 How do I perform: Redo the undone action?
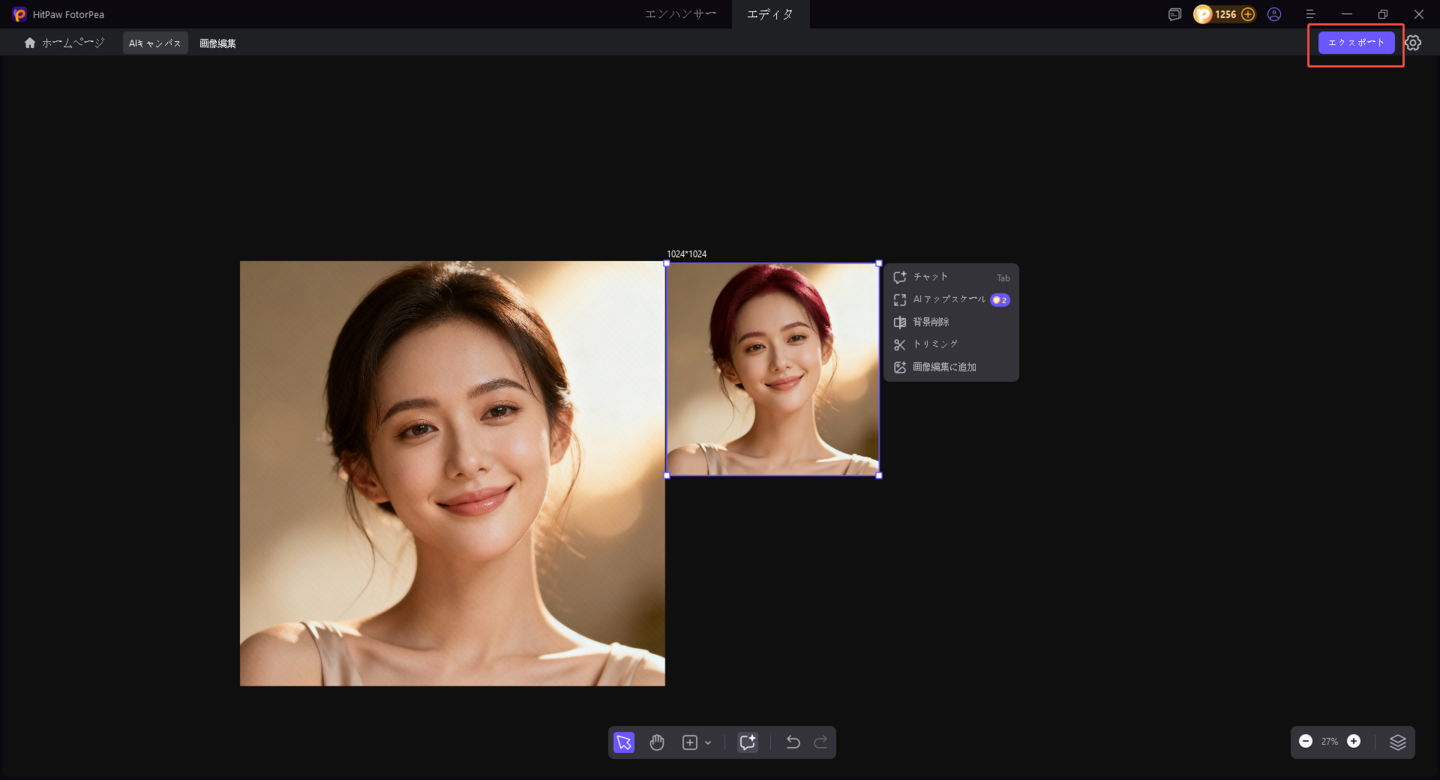[821, 742]
